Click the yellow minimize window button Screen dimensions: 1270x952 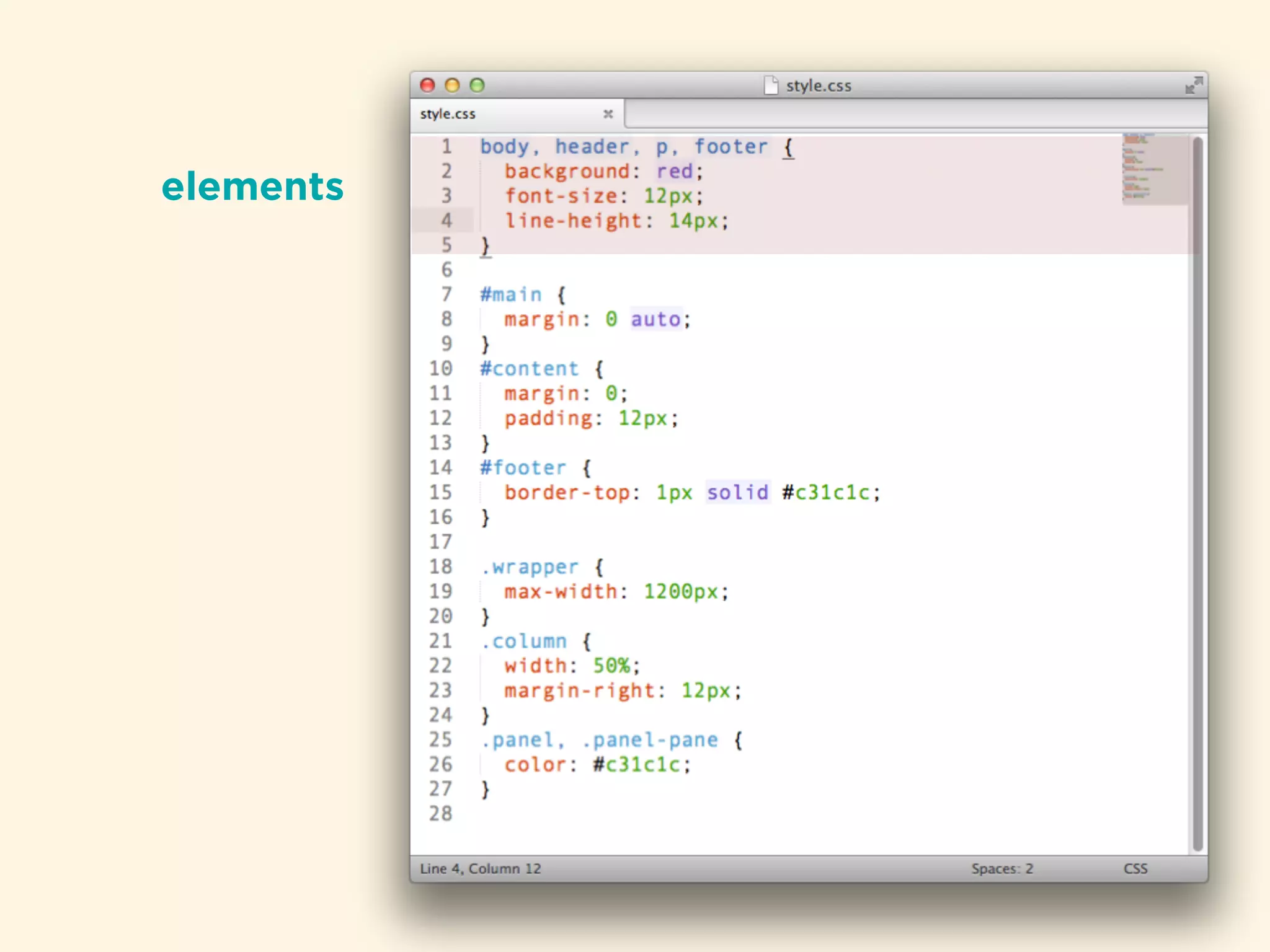(x=453, y=86)
